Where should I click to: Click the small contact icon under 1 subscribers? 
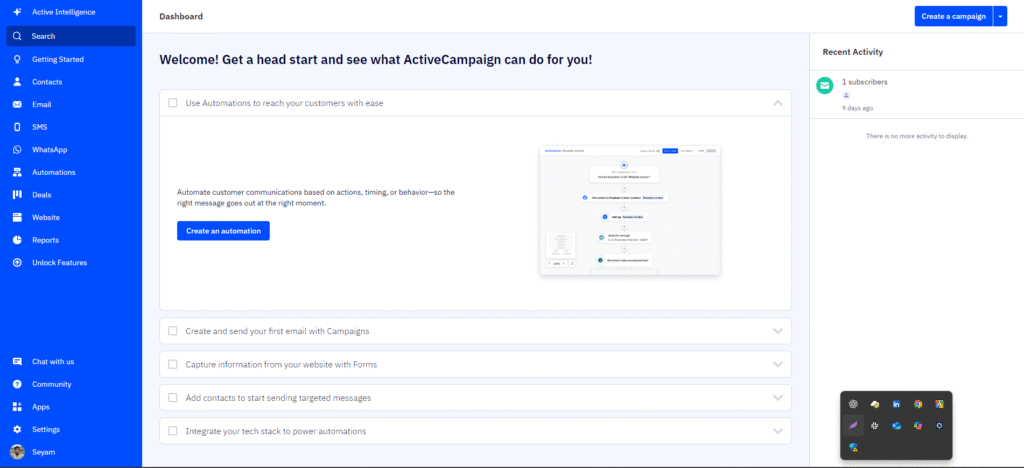click(846, 95)
